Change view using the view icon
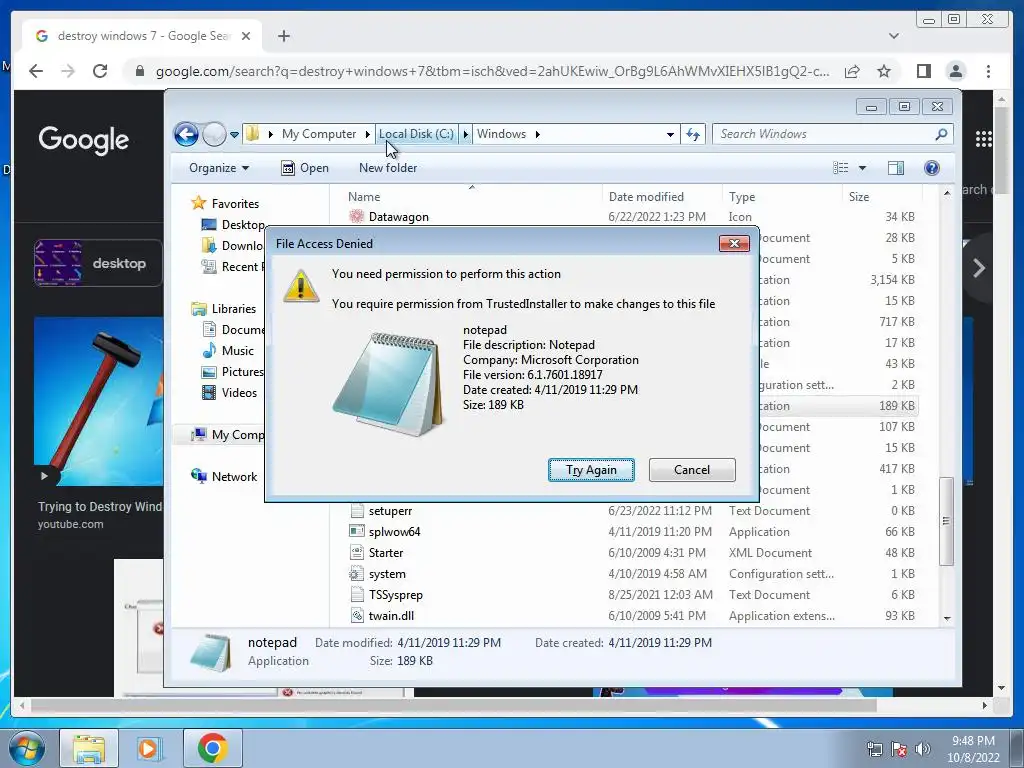This screenshot has width=1024, height=768. [840, 168]
